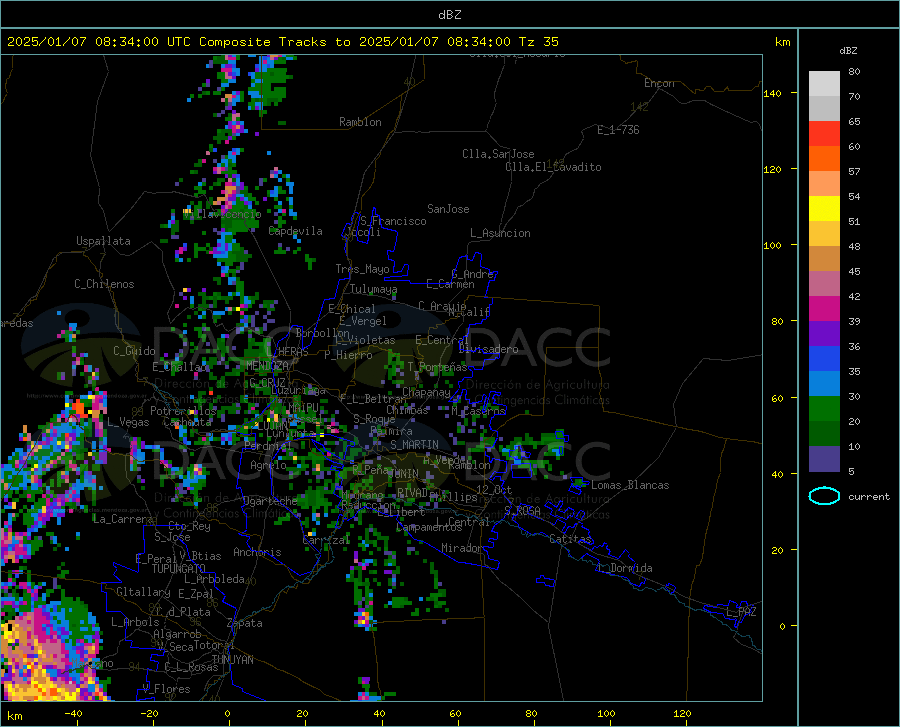The image size is (900, 727).
Task: Click the S_Francisco map label
Action: tap(393, 221)
